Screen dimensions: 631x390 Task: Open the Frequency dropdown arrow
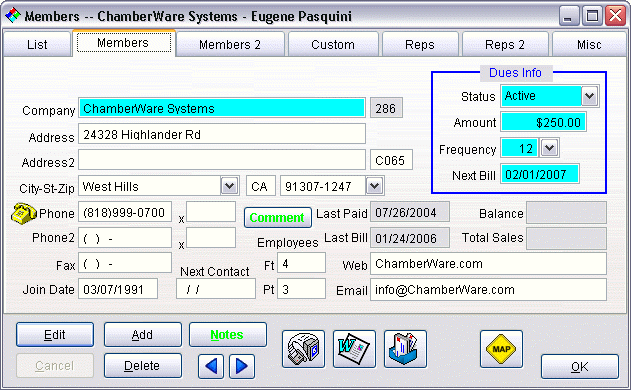coord(549,148)
